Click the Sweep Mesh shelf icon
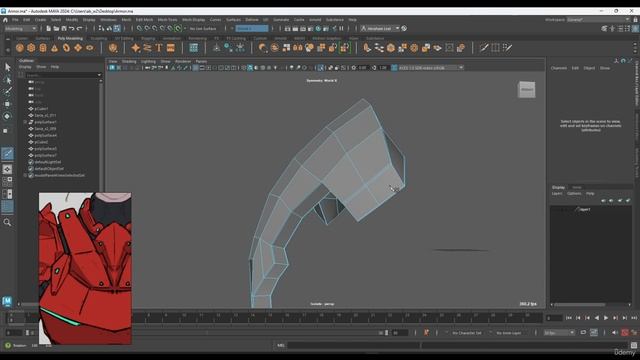The height and width of the screenshot is (360, 640). point(147,48)
